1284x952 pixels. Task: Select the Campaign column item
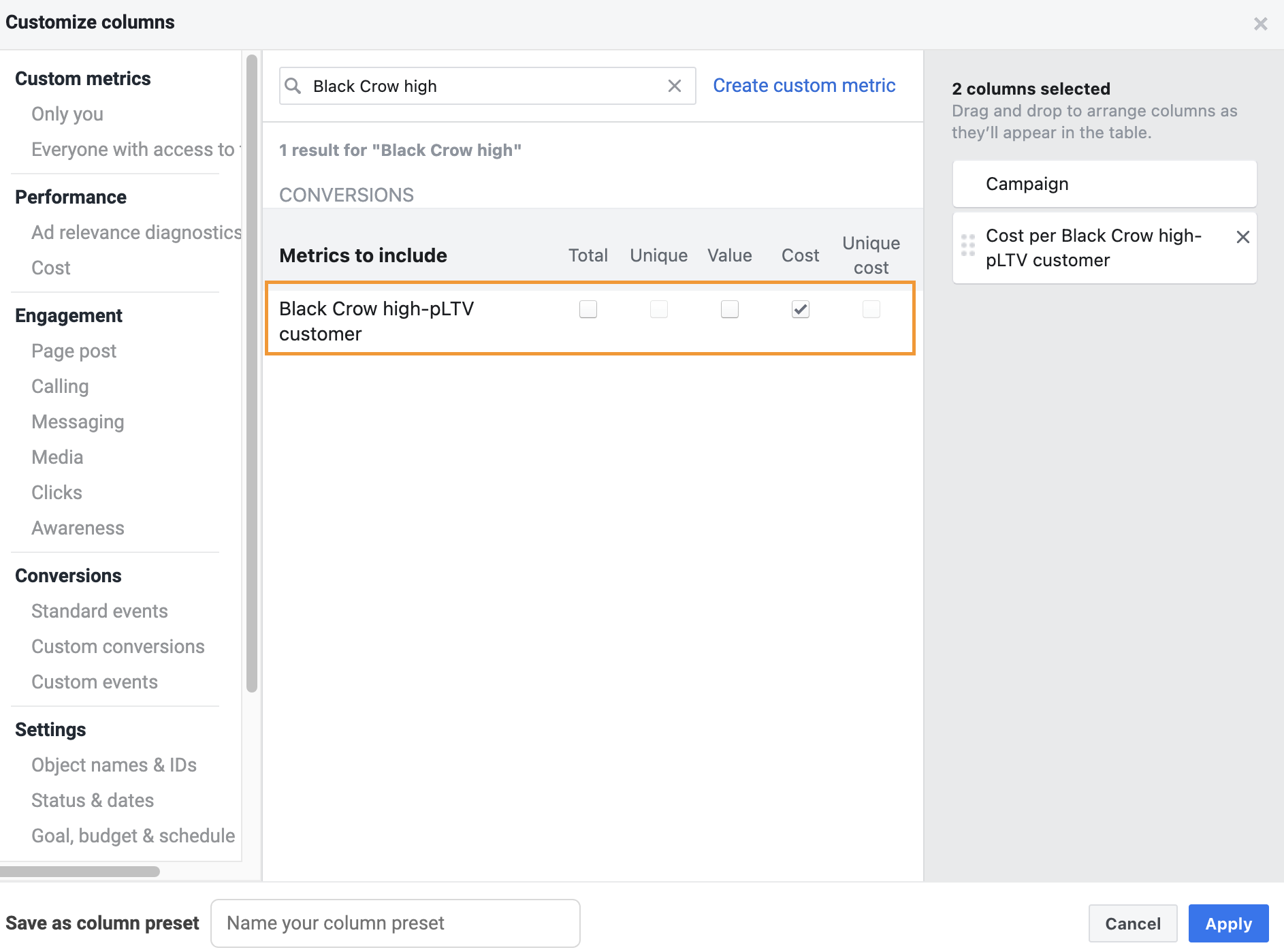click(x=1104, y=184)
